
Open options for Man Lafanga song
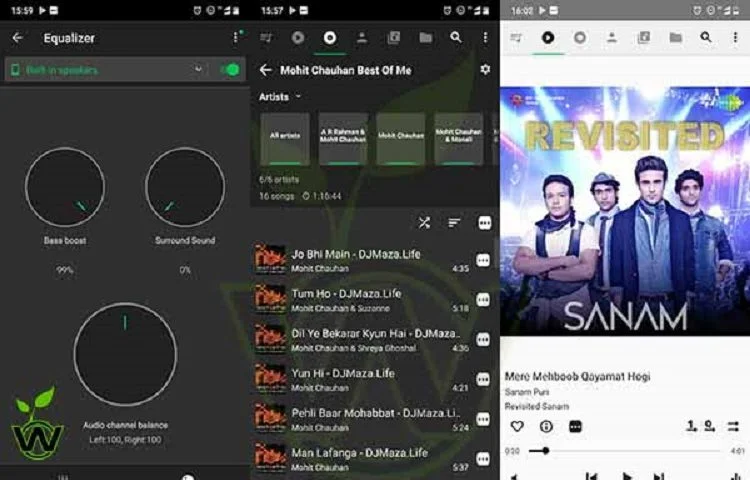tap(483, 458)
